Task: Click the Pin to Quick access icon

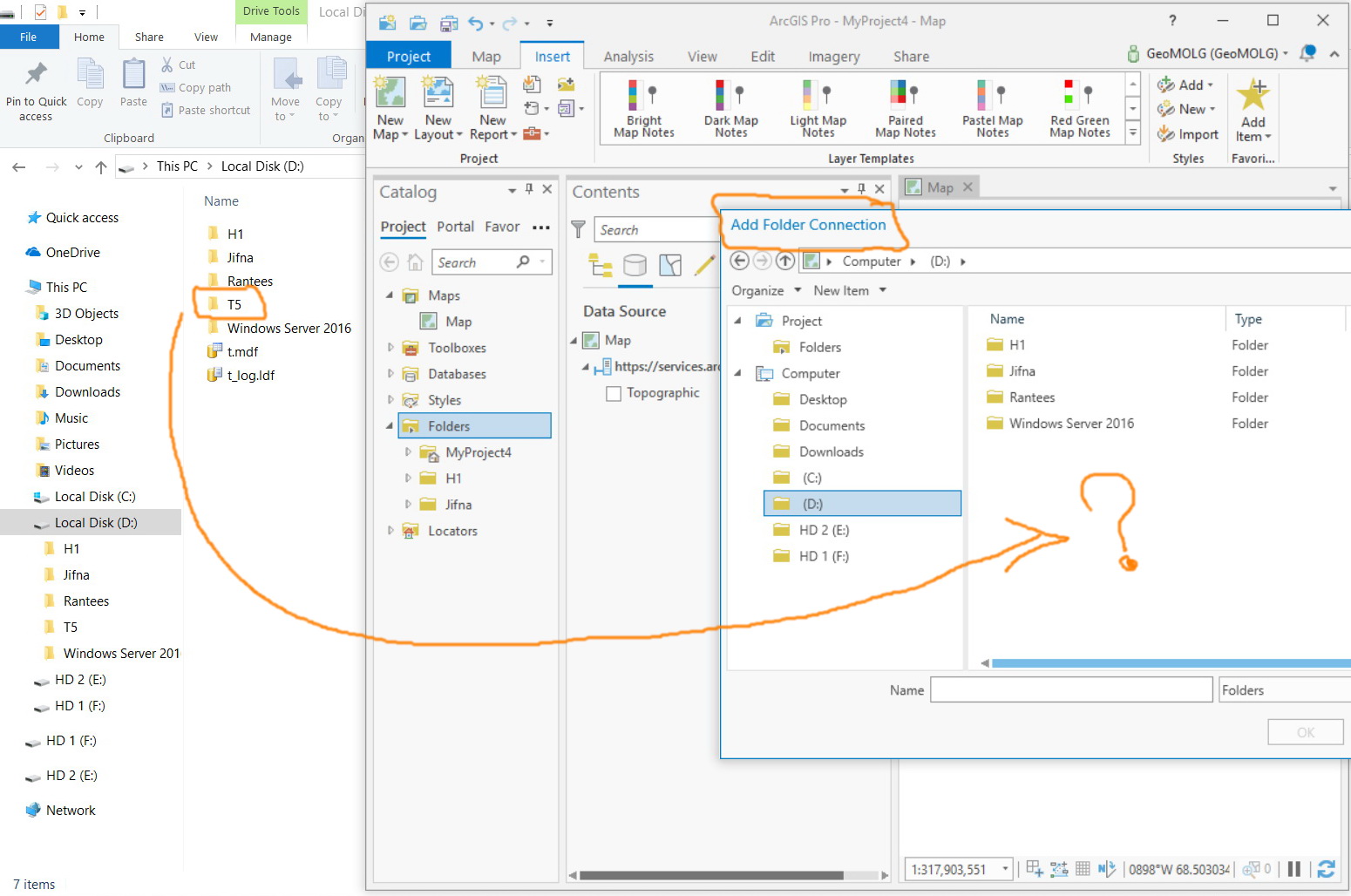Action: click(36, 74)
